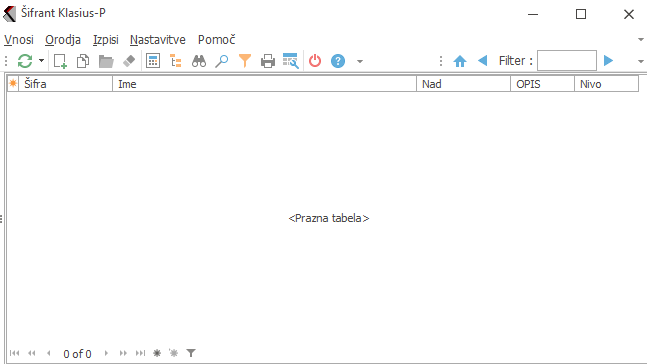This screenshot has width=647, height=364.
Task: Jump to previous page navigator button
Action: coord(32,353)
